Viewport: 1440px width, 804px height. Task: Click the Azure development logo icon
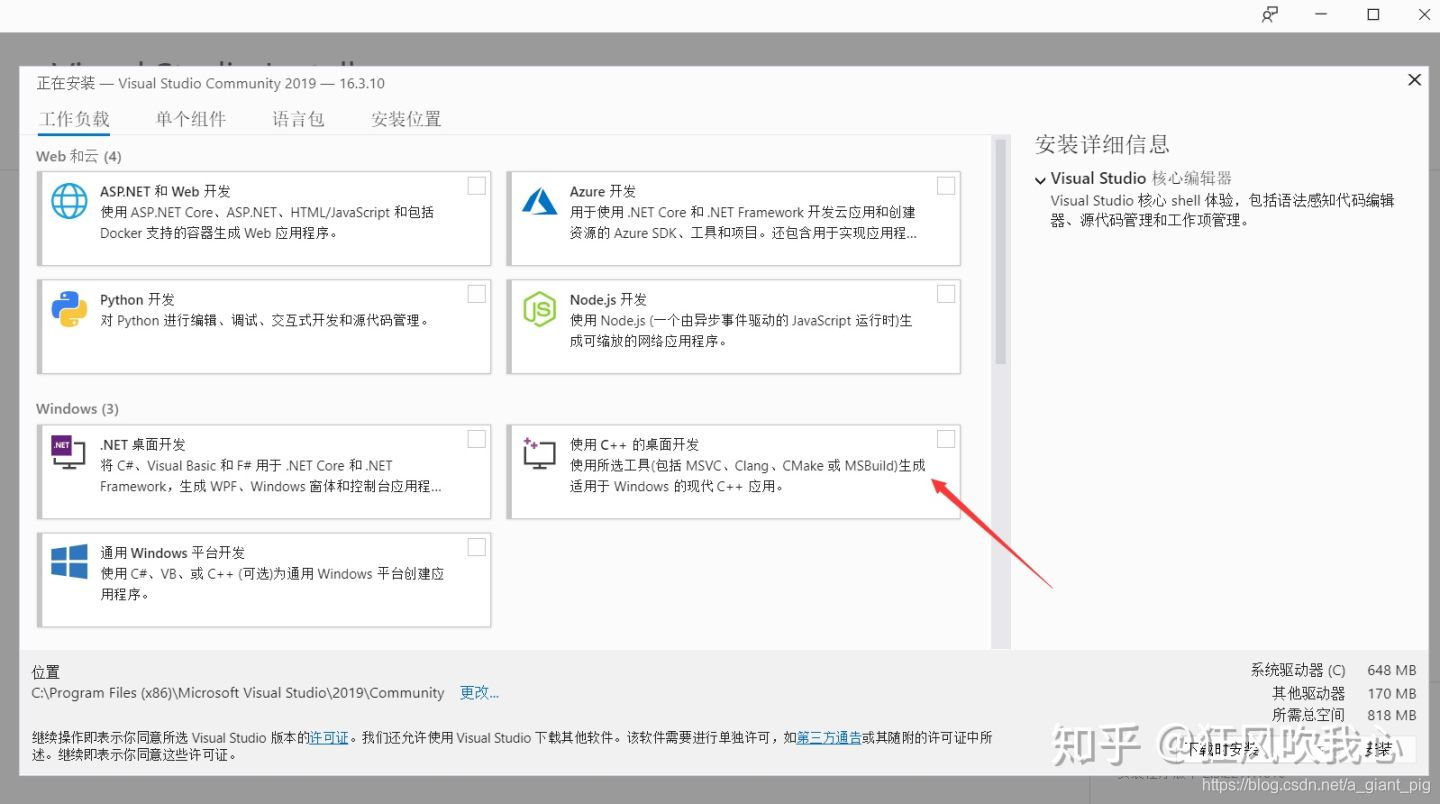tap(539, 201)
